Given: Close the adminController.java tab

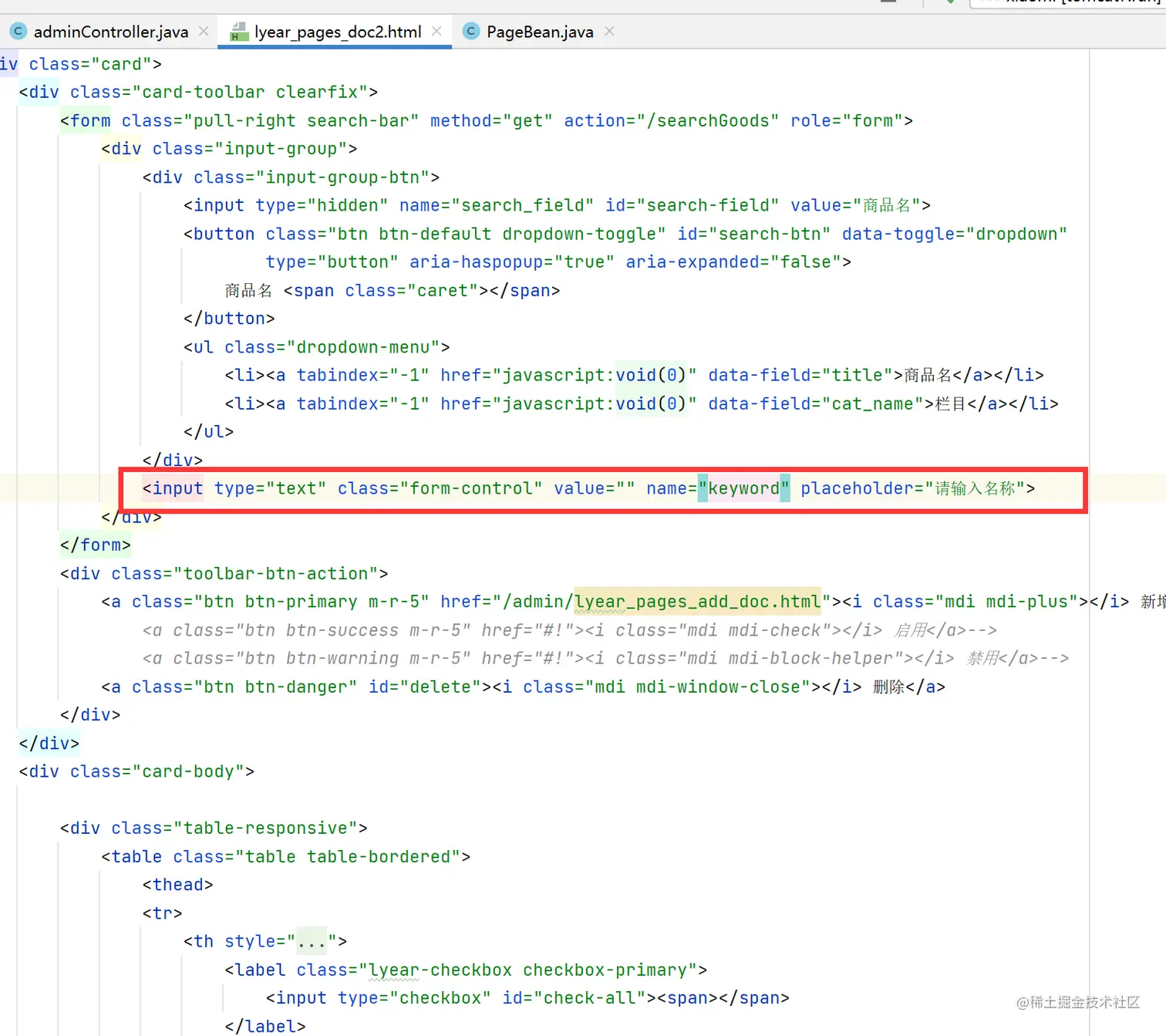Looking at the screenshot, I should (x=204, y=32).
